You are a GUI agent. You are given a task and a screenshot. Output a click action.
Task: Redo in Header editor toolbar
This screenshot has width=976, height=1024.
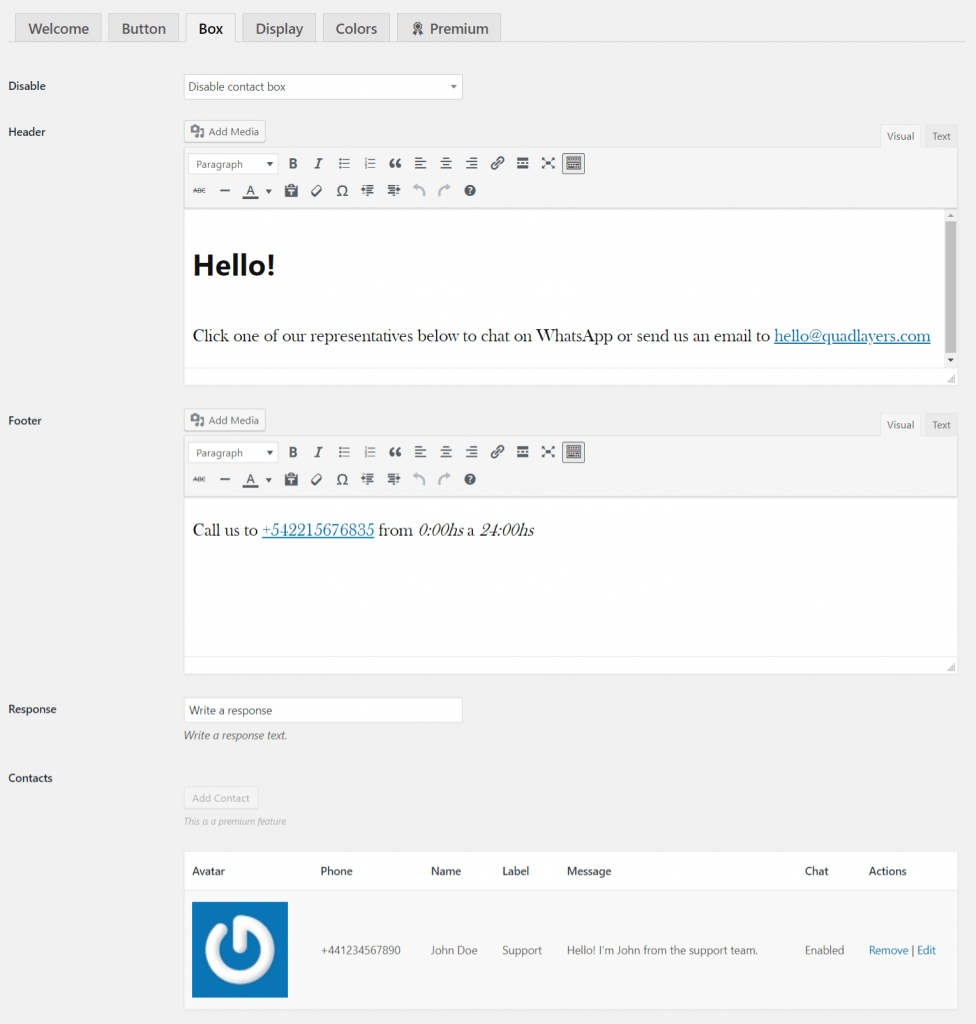(444, 191)
